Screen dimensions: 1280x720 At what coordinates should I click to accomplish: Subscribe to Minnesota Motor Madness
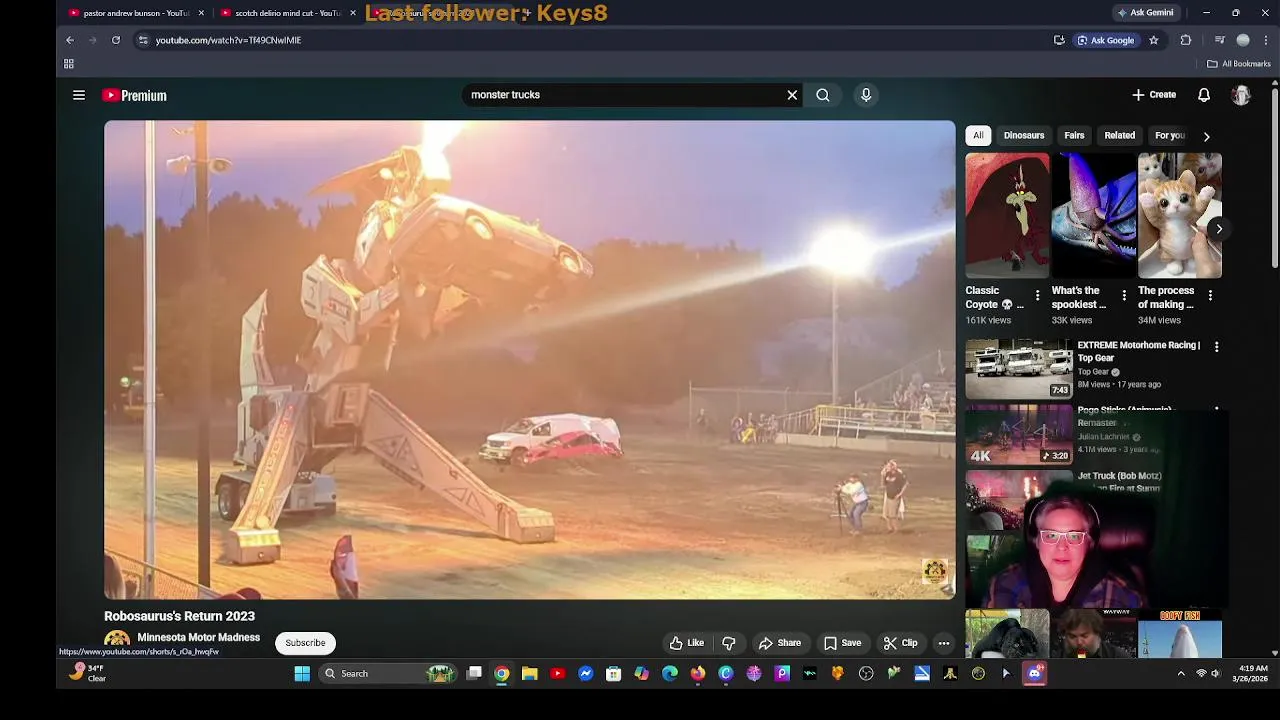(x=305, y=643)
